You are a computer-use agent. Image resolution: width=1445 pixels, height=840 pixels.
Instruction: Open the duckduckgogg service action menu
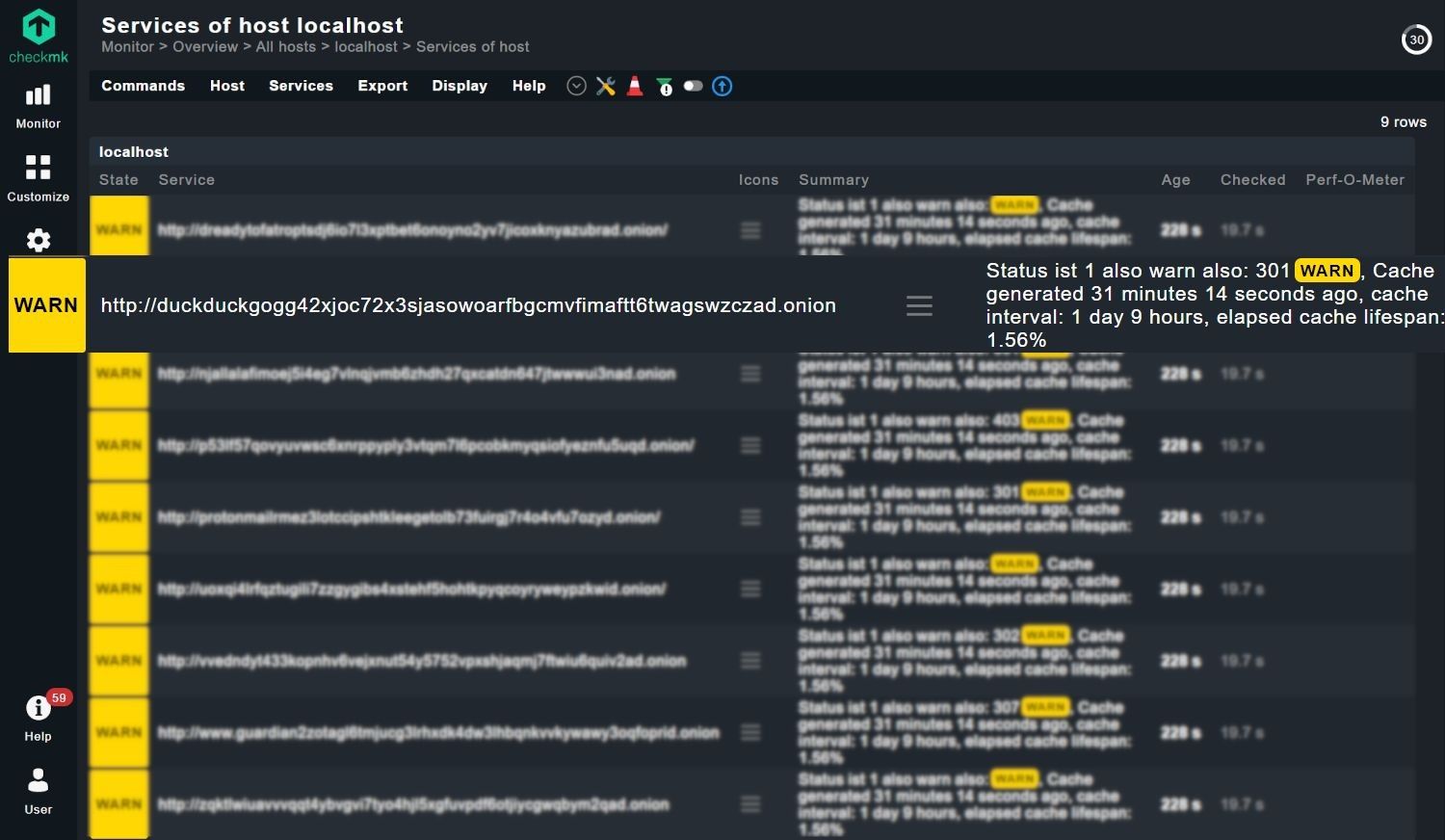pyautogui.click(x=919, y=306)
